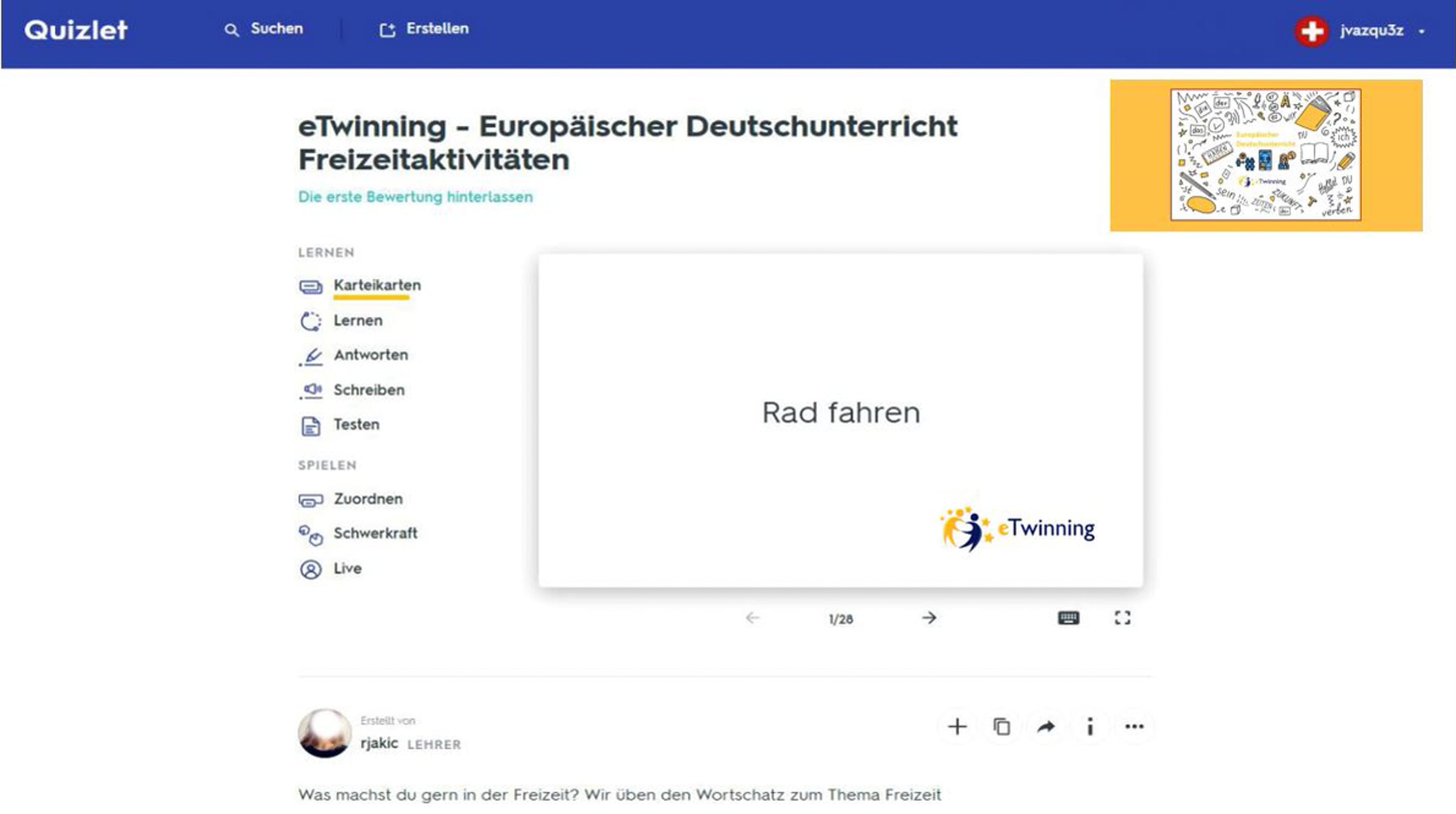
Task: Expand the account dropdown arrow
Action: point(1421,32)
